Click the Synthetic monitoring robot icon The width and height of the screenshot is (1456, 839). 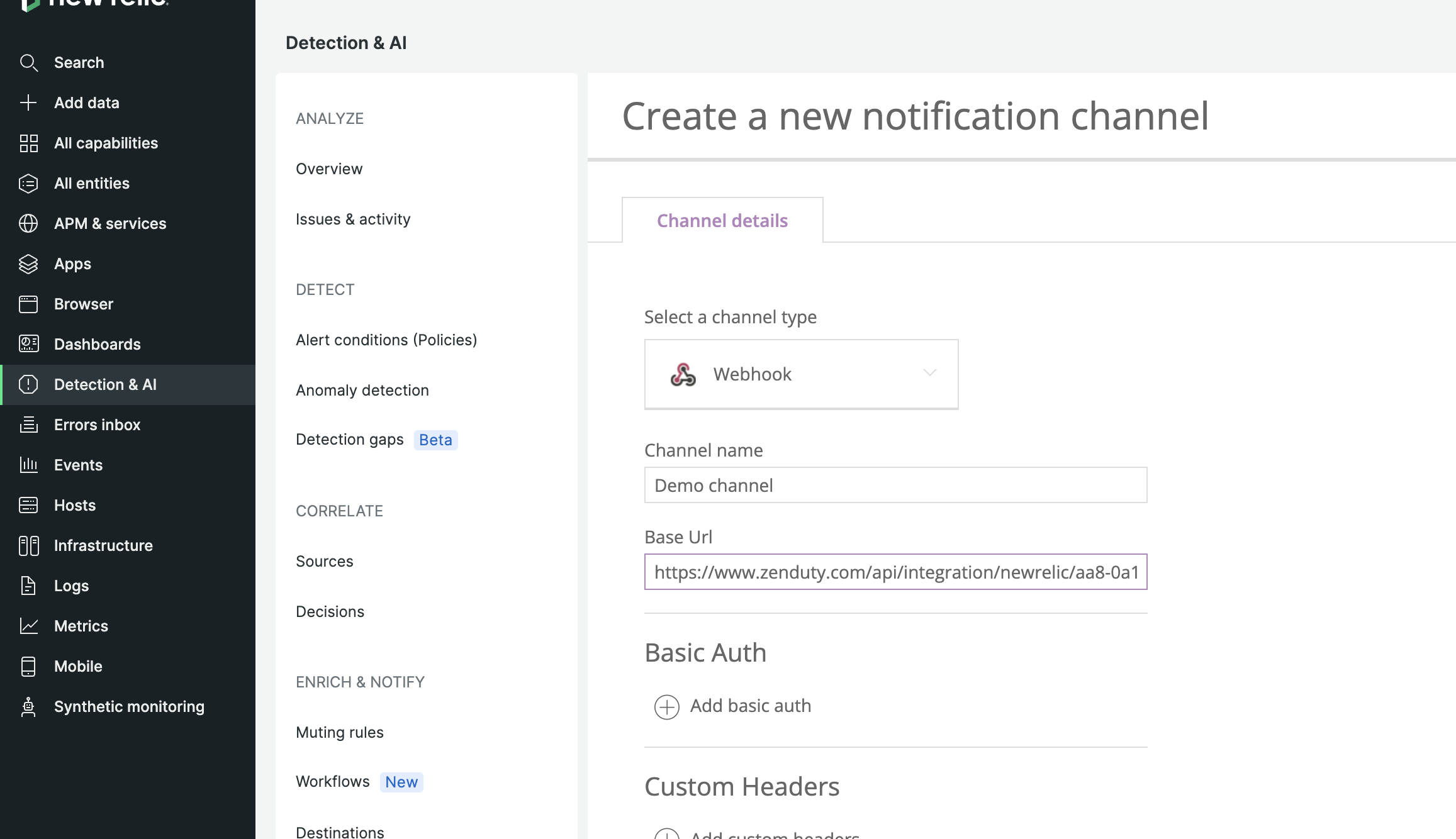click(28, 707)
